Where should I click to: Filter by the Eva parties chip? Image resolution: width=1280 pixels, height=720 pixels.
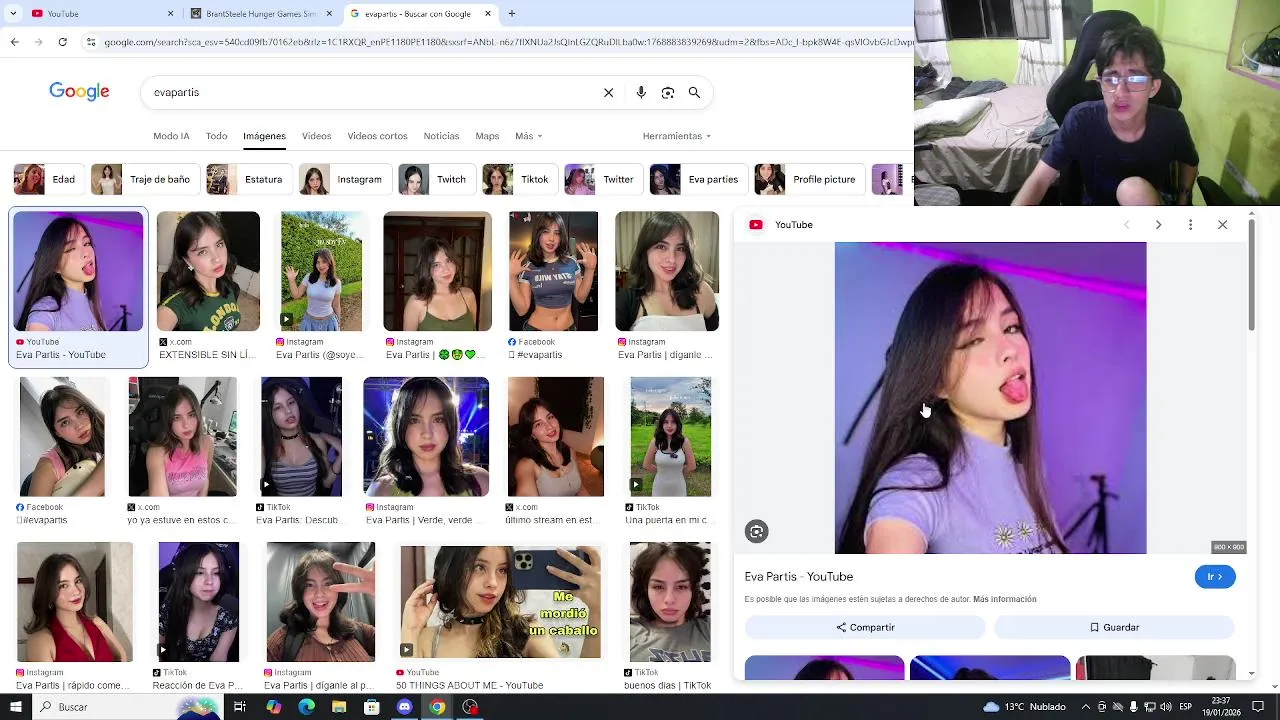(697, 179)
